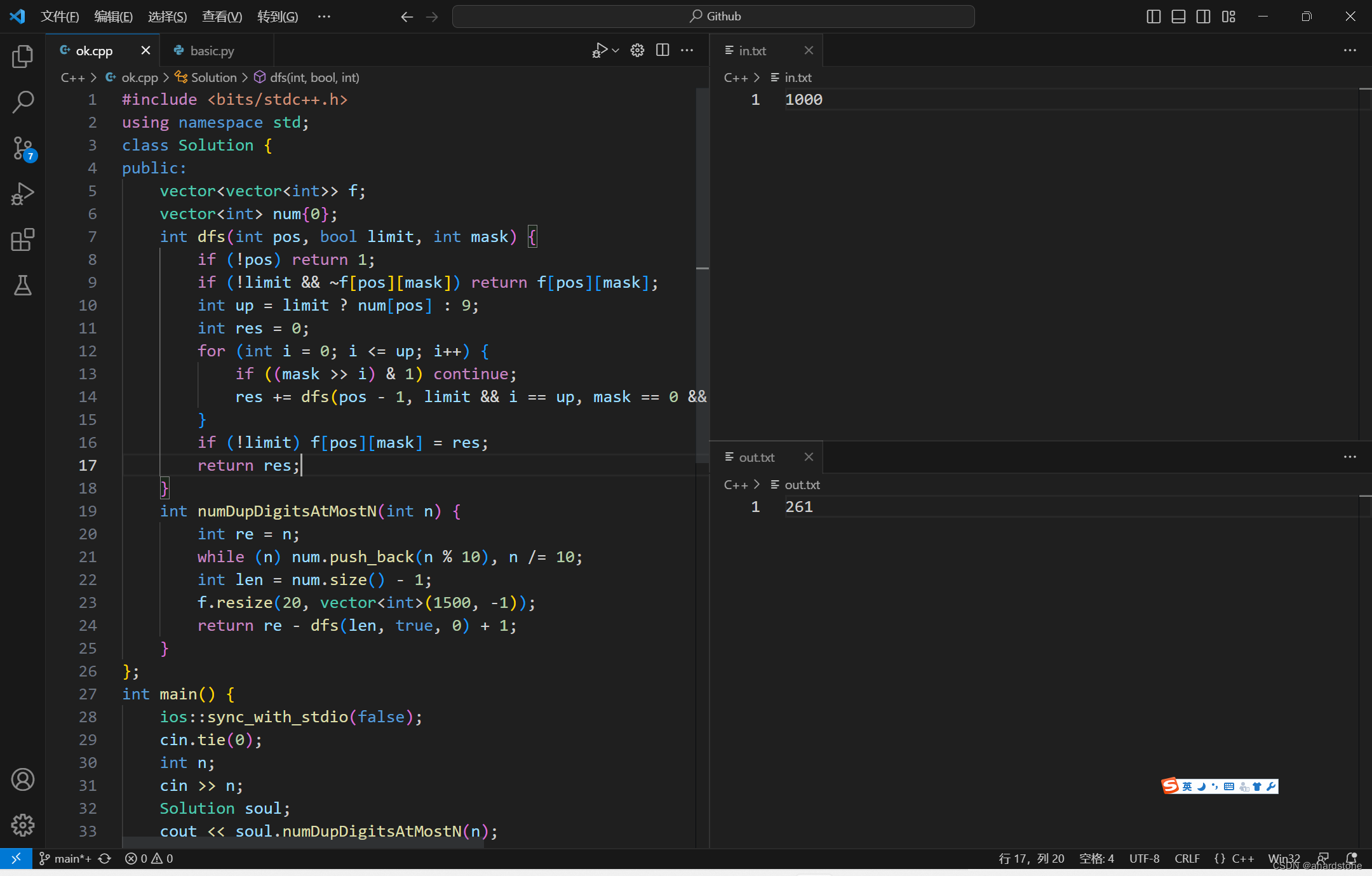The width and height of the screenshot is (1372, 876).
Task: Toggle the secondary side bar layout button
Action: [x=1203, y=17]
